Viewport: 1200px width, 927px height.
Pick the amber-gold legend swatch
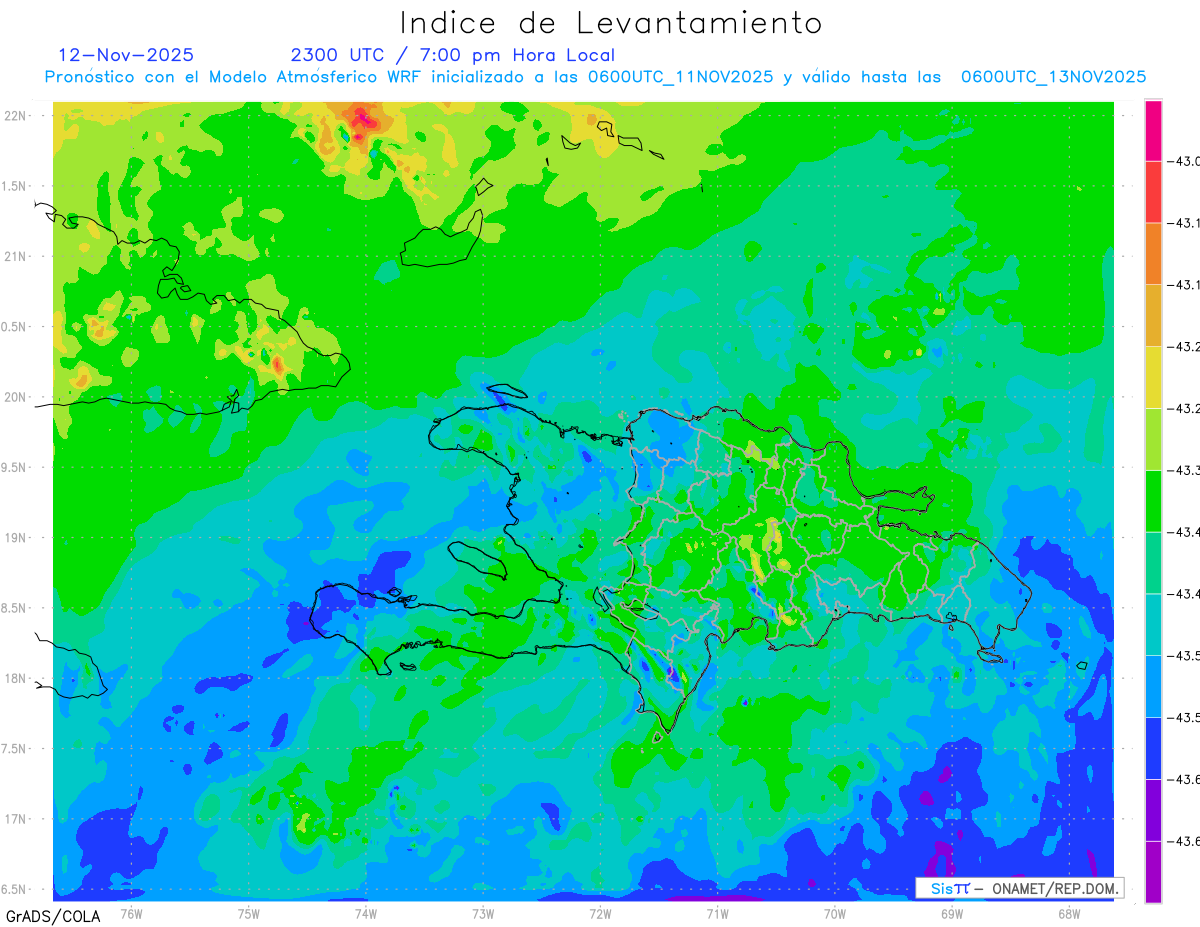[1153, 315]
